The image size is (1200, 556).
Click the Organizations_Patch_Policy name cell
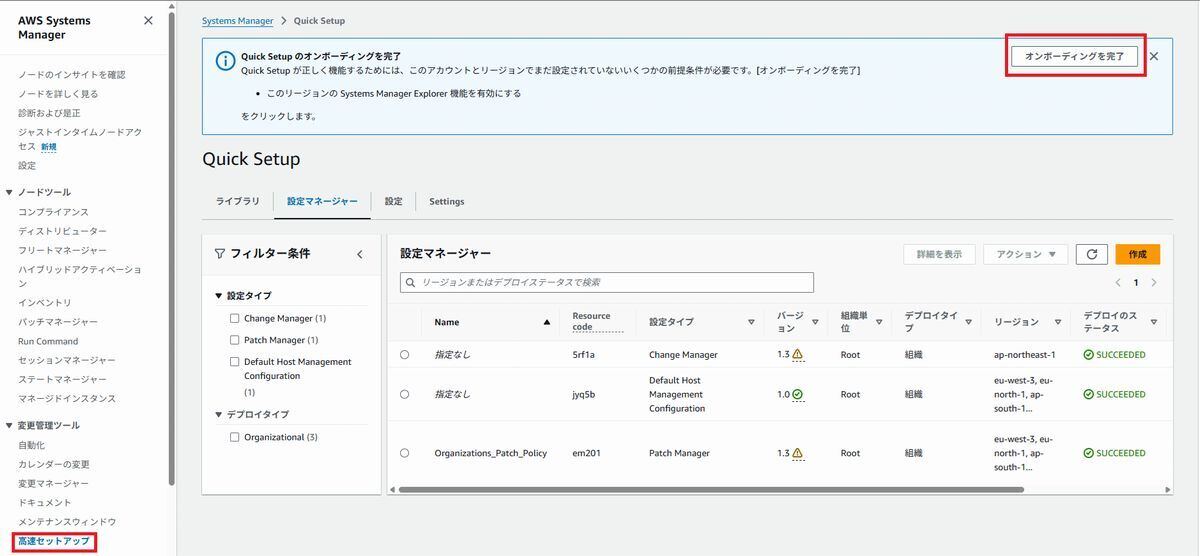coord(491,453)
